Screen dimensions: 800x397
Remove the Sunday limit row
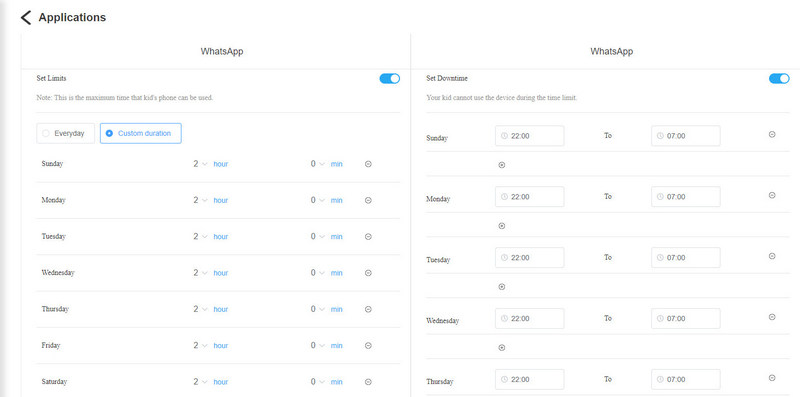368,164
